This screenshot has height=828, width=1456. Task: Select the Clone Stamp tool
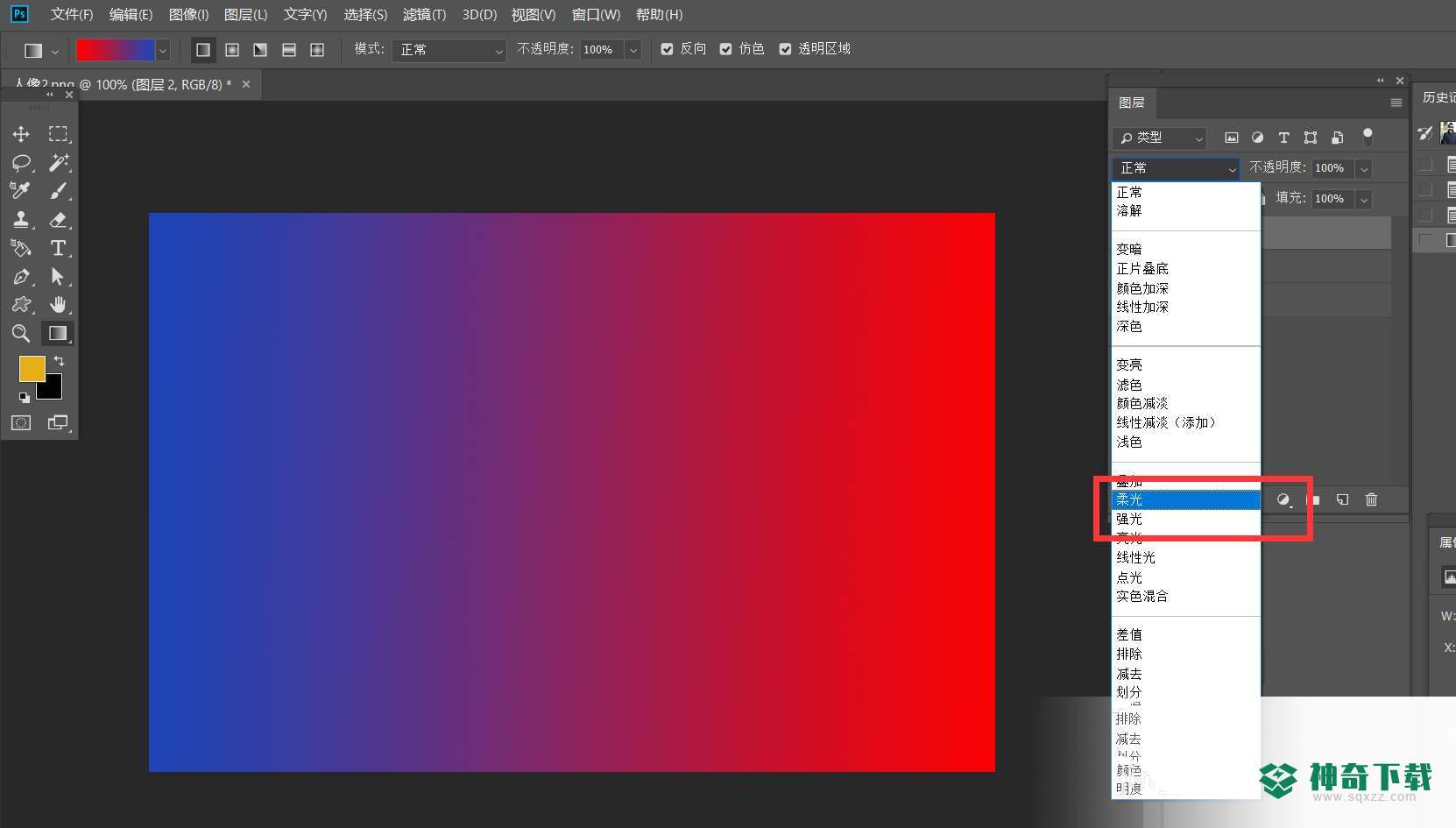click(21, 220)
